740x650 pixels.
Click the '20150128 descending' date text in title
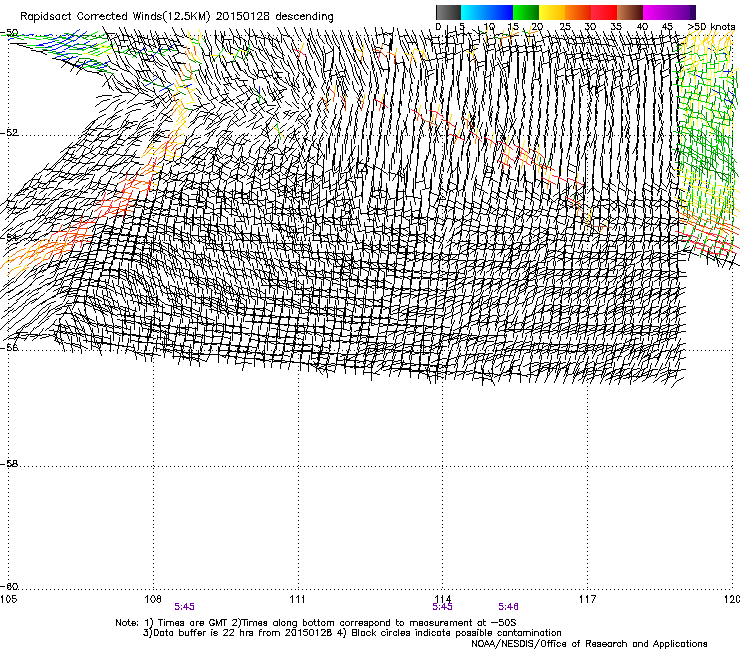click(275, 17)
